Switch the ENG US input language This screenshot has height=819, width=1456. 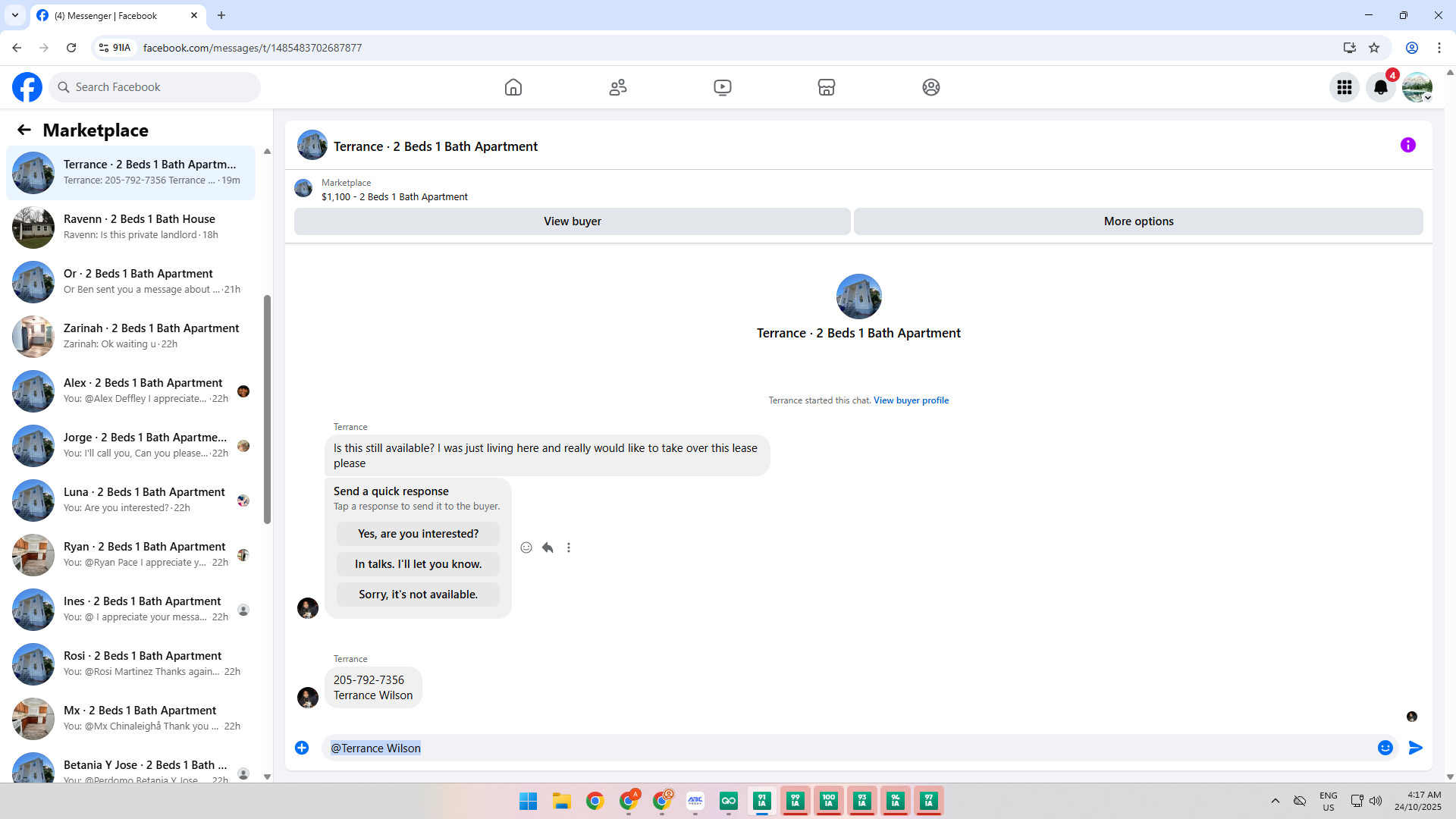click(x=1329, y=801)
